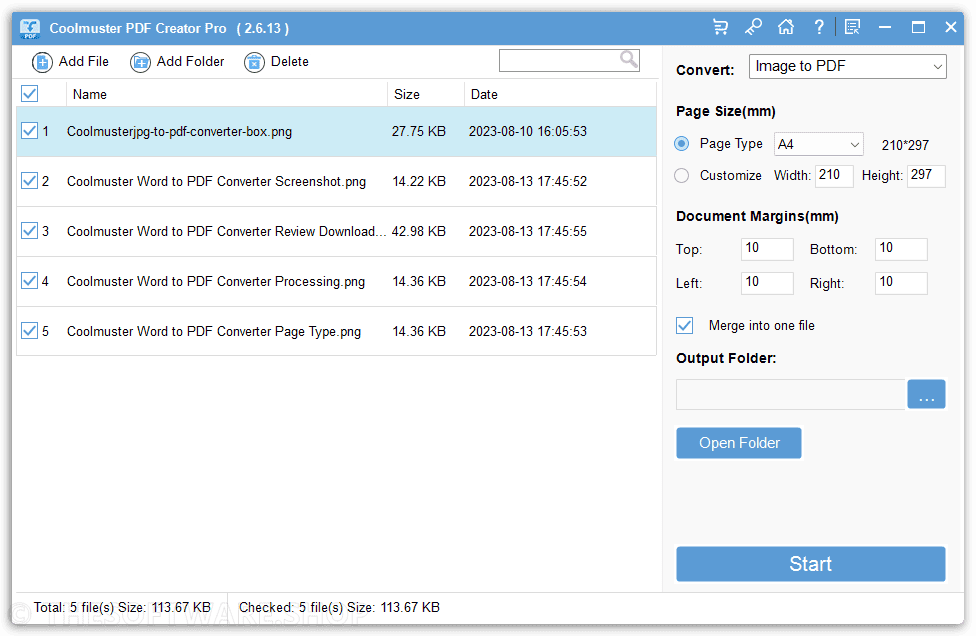Uncheck file 3 Converter Review Download
976x636 pixels.
click(29, 231)
